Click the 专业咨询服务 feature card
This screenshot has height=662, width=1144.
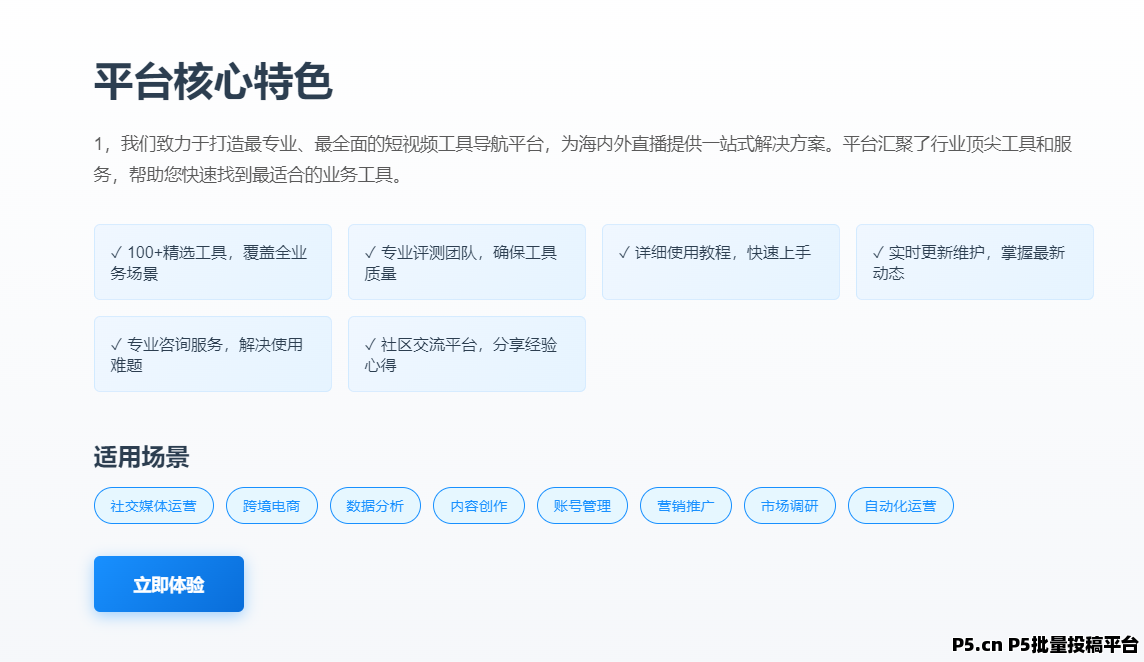tap(213, 353)
